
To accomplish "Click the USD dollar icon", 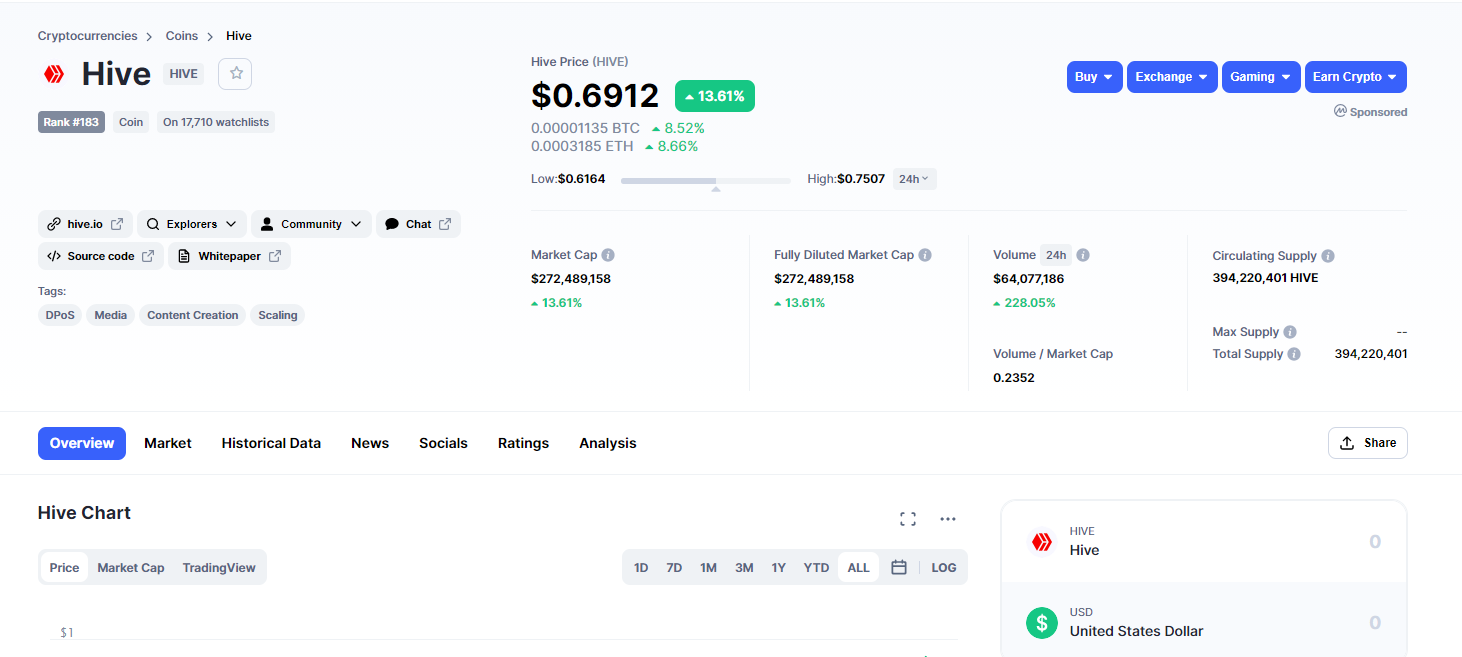I will [1042, 623].
